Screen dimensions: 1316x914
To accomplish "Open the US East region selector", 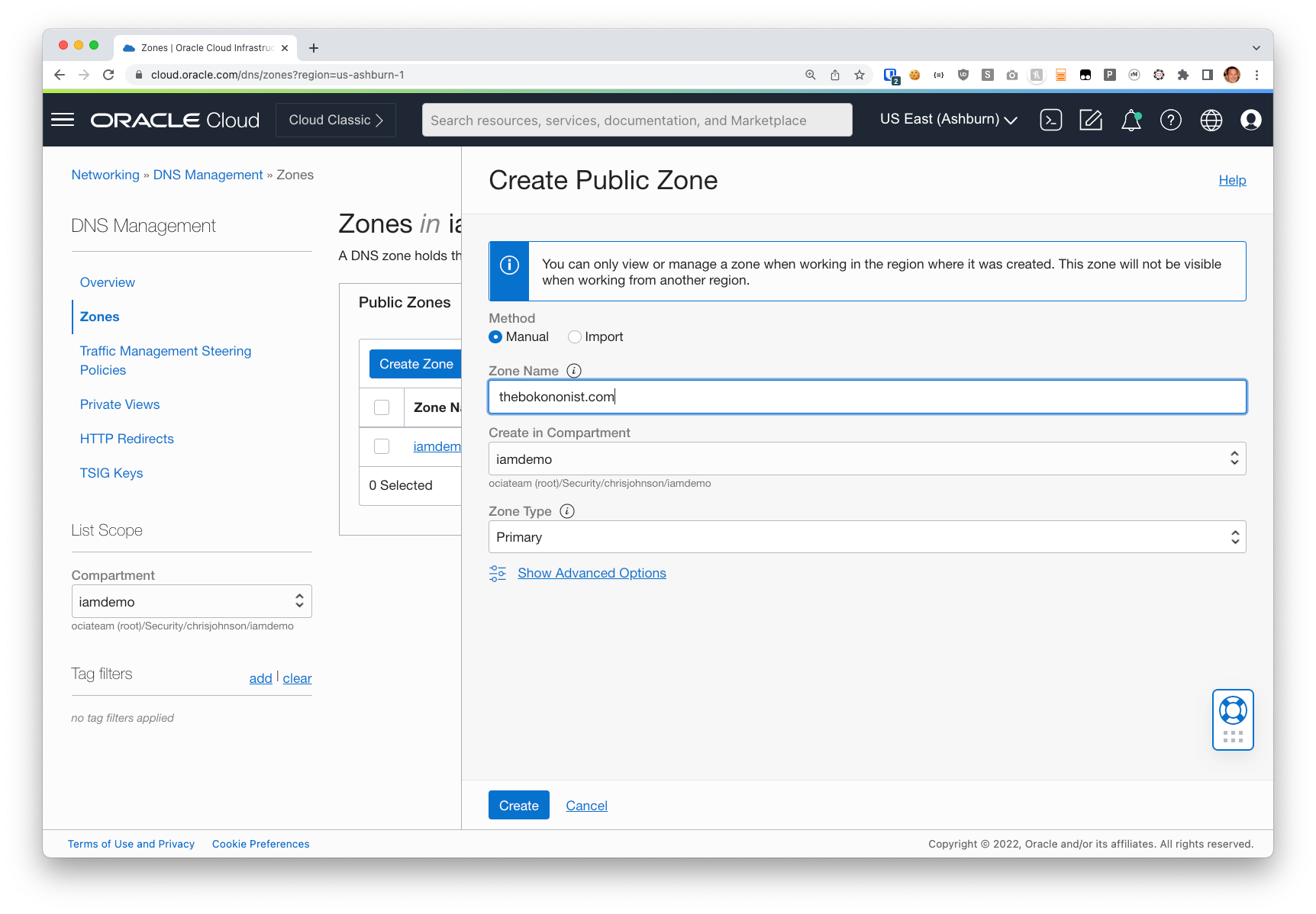I will [x=947, y=119].
